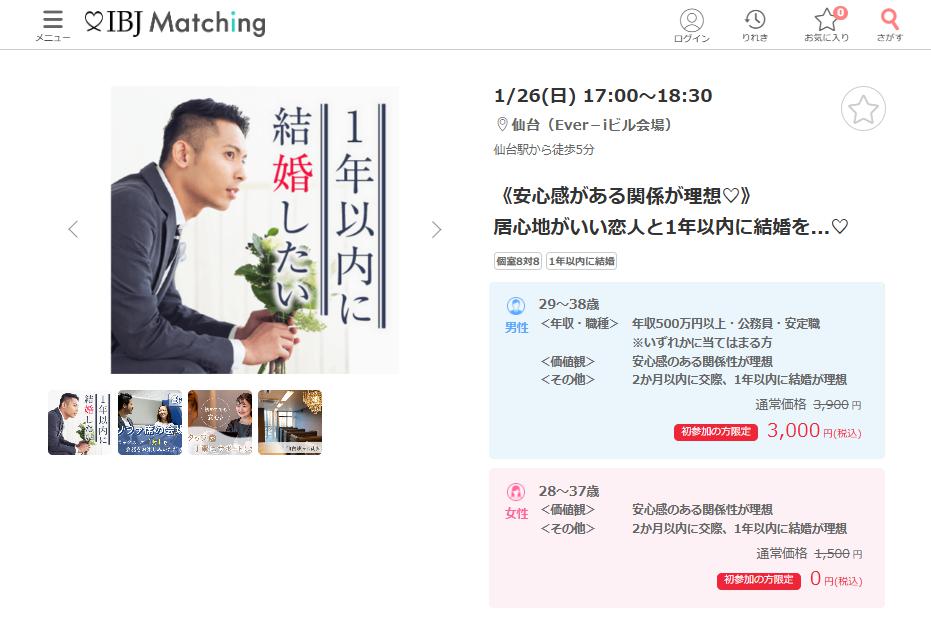
Task: Select the first thumbnail of man with bouquet
Action: (80, 423)
